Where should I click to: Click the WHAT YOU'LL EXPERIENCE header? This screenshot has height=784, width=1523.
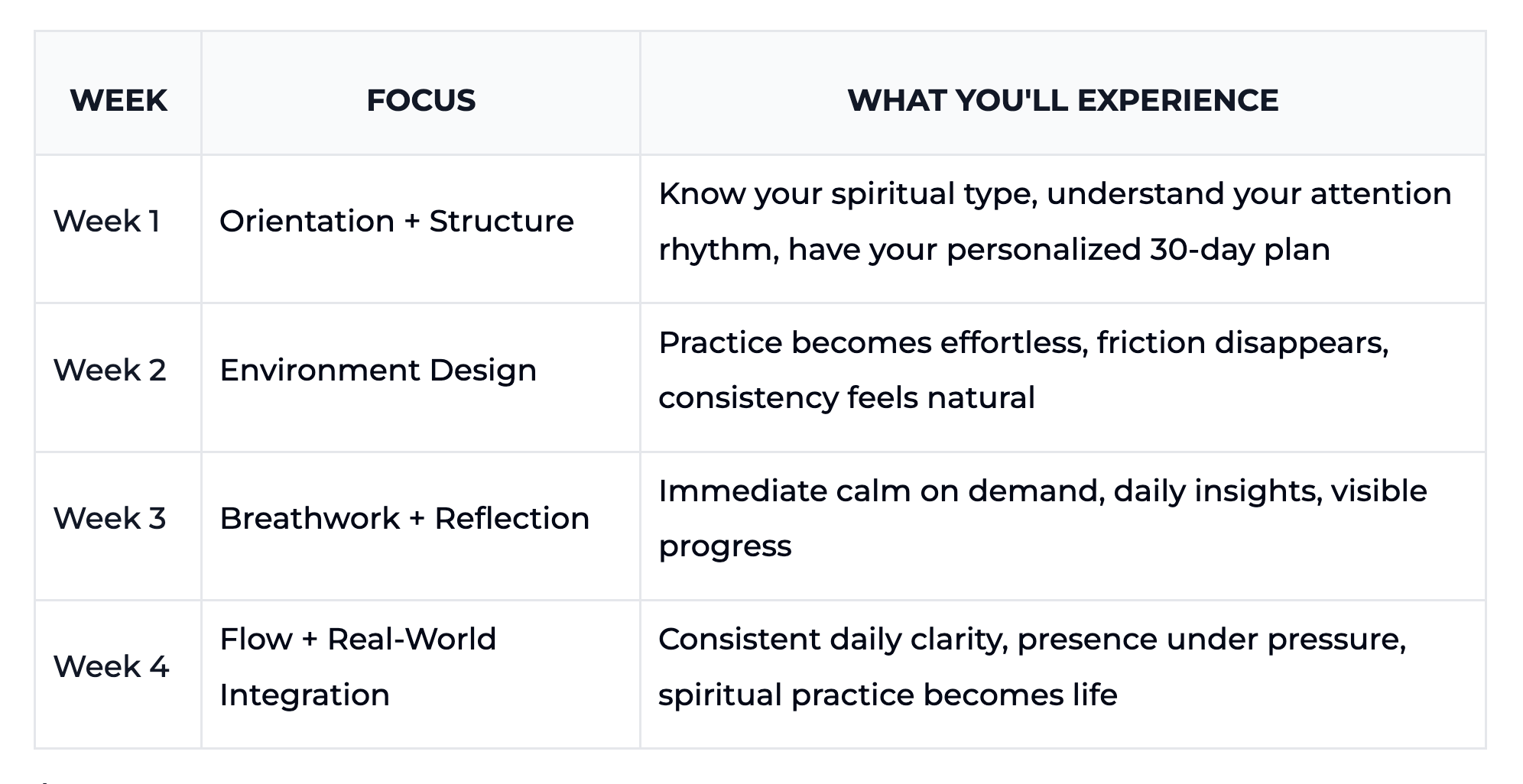click(1063, 100)
